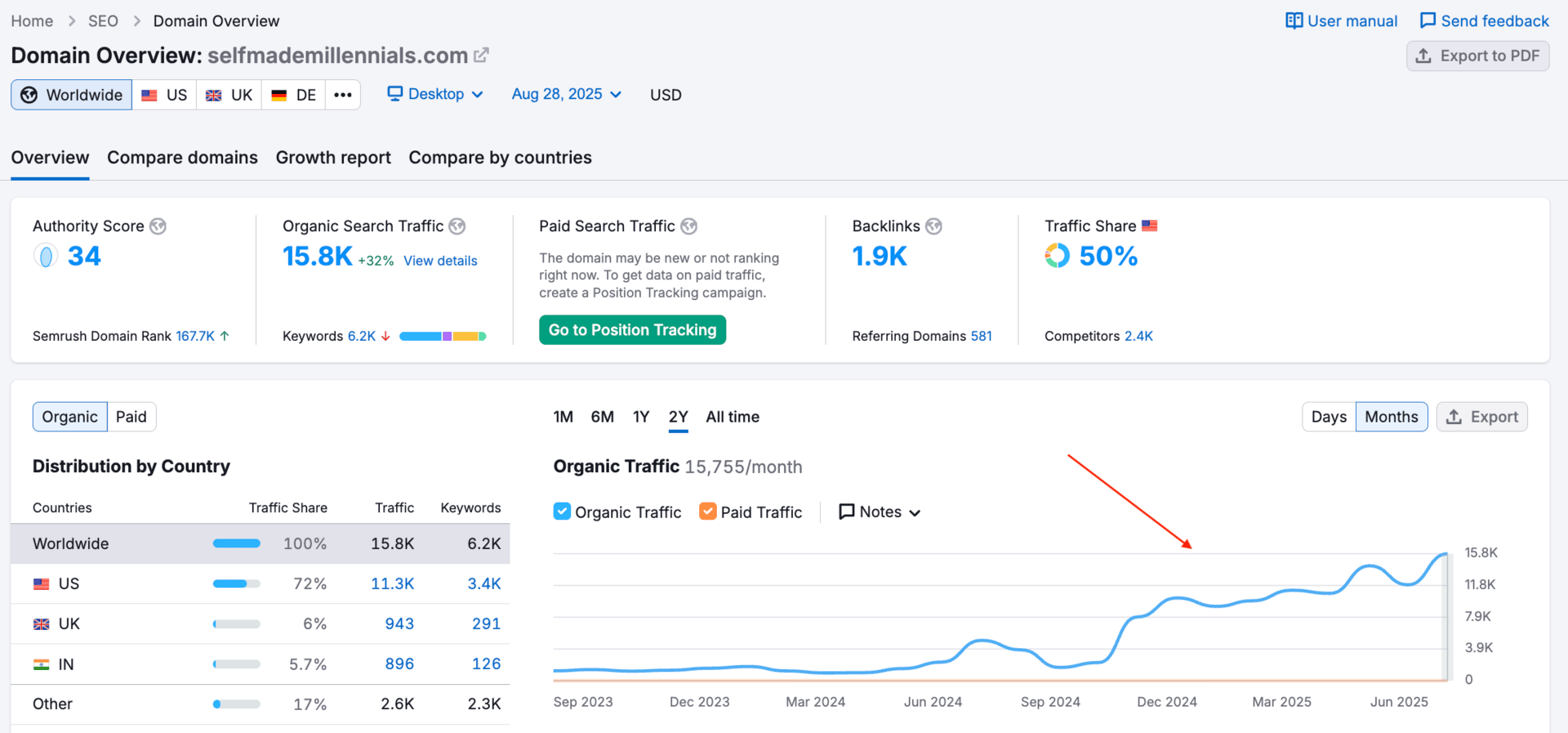Open the Compare by countries tab
Viewport: 1568px width, 733px height.
[x=500, y=158]
